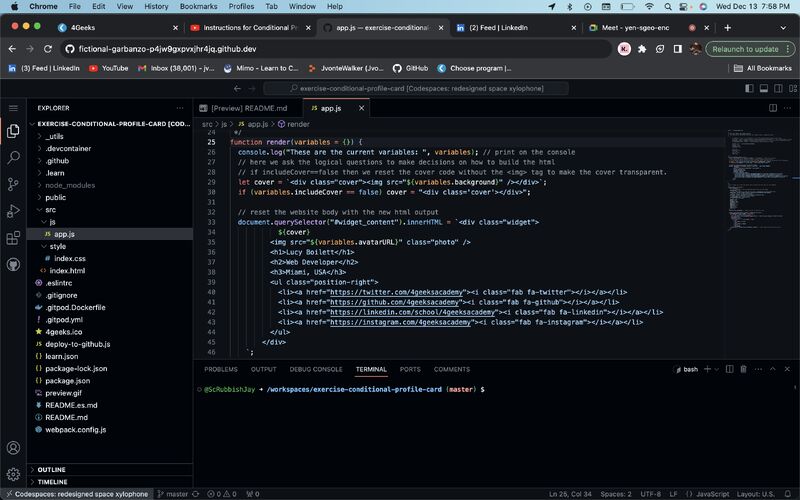Switch to the DEBUG CONSOLE panel tab

coord(315,369)
